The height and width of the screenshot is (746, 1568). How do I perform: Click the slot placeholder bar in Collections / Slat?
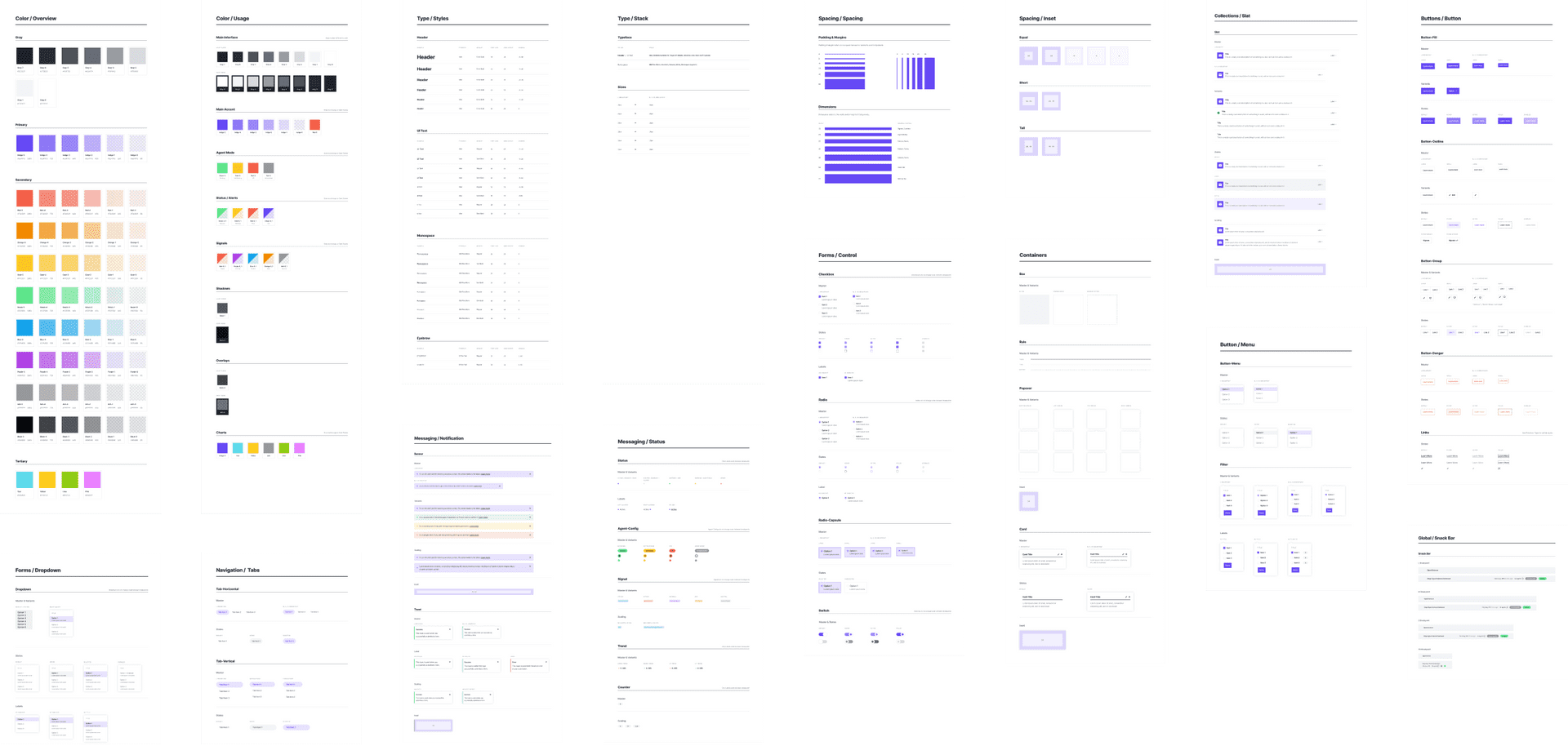tap(1270, 269)
